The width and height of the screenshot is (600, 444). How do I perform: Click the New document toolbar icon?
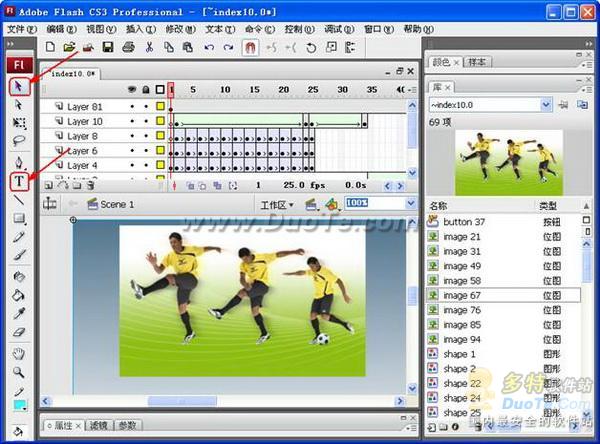pyautogui.click(x=50, y=47)
